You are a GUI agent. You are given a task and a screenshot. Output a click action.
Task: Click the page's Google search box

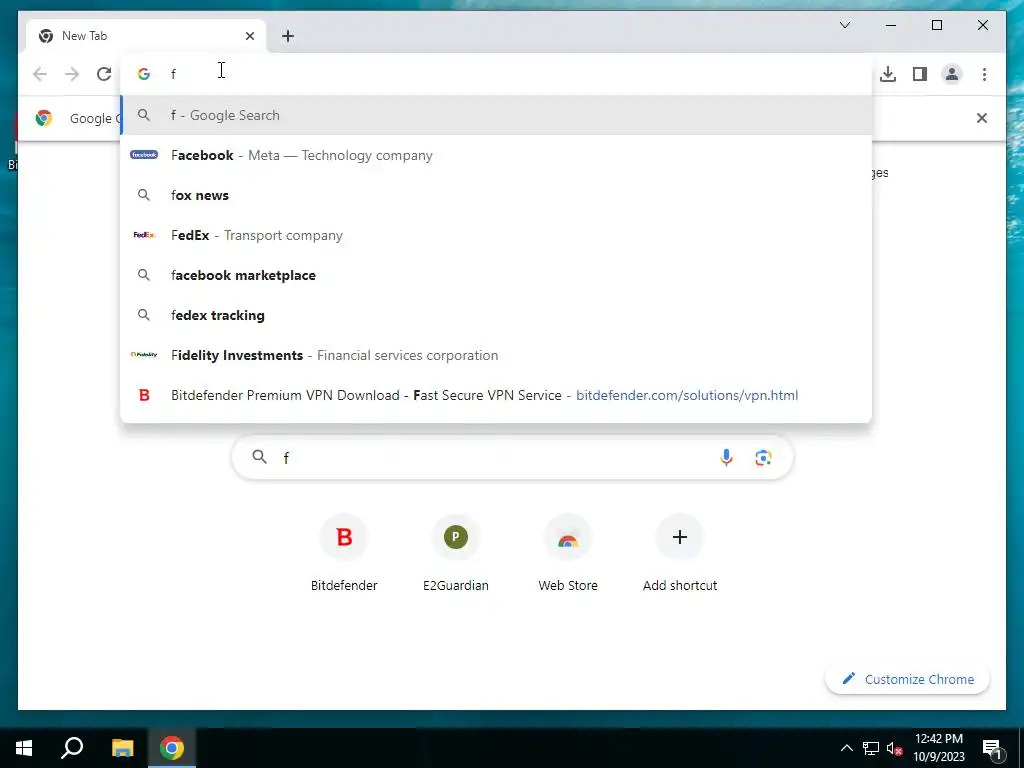tap(512, 457)
